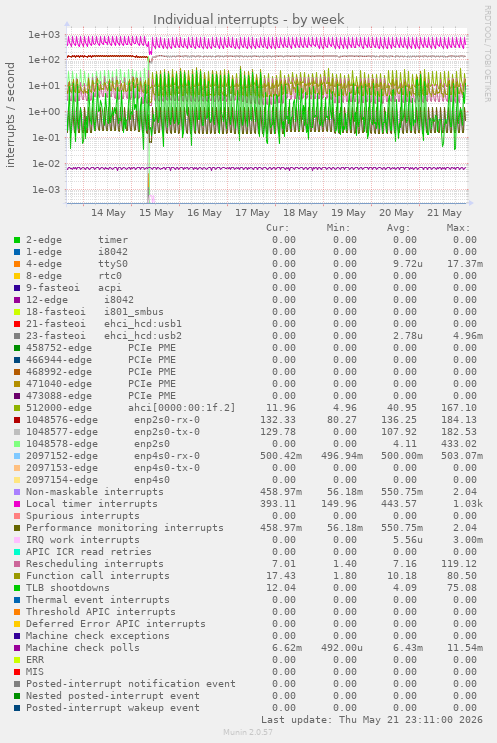Click the olive Function call interrupts swatch
The height and width of the screenshot is (743, 497).
17,576
